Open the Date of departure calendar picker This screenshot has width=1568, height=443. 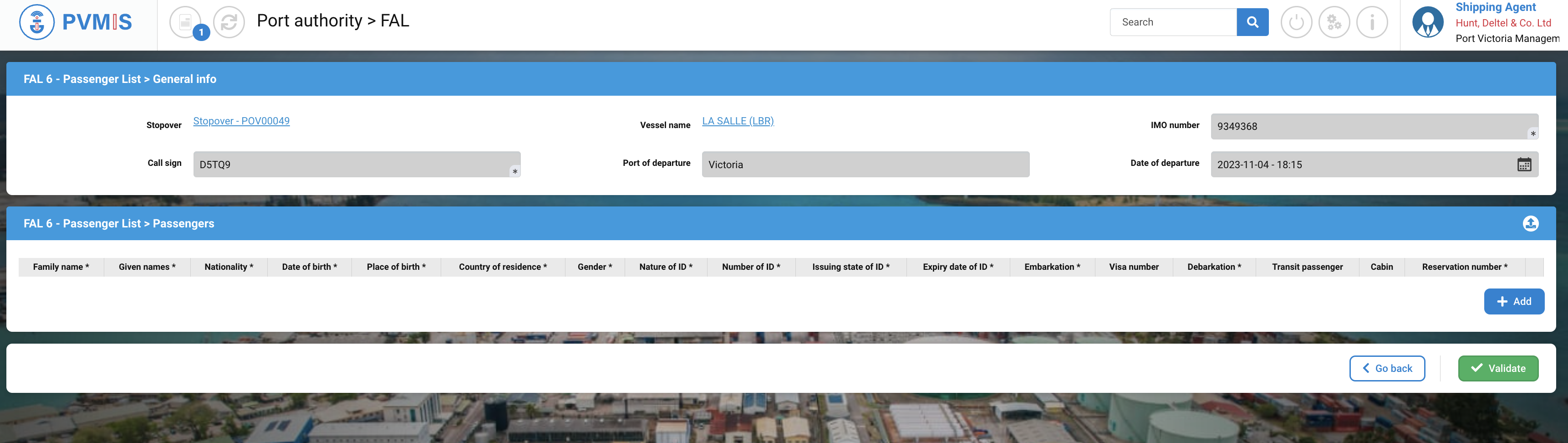point(1523,165)
